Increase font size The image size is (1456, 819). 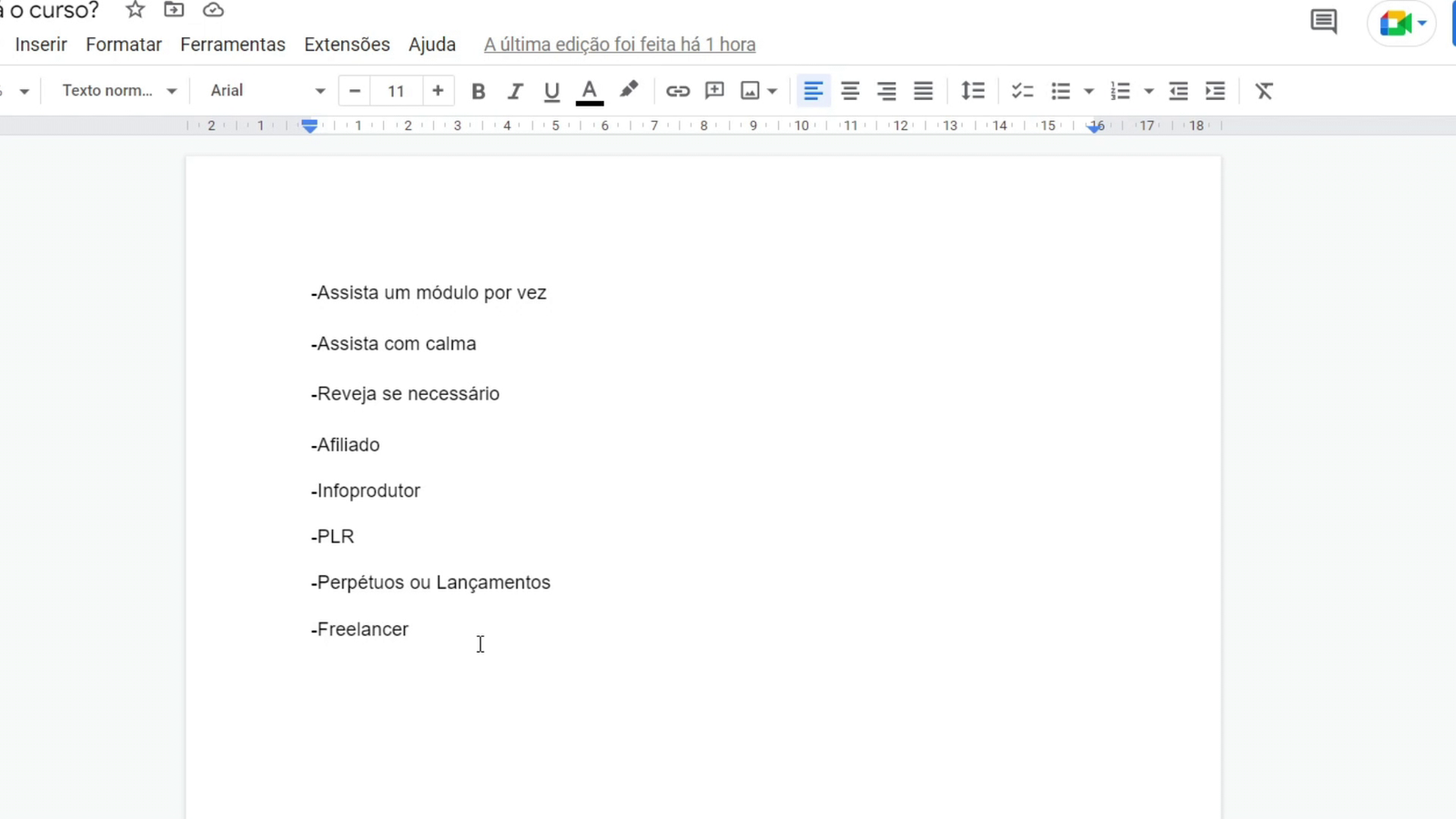438,91
